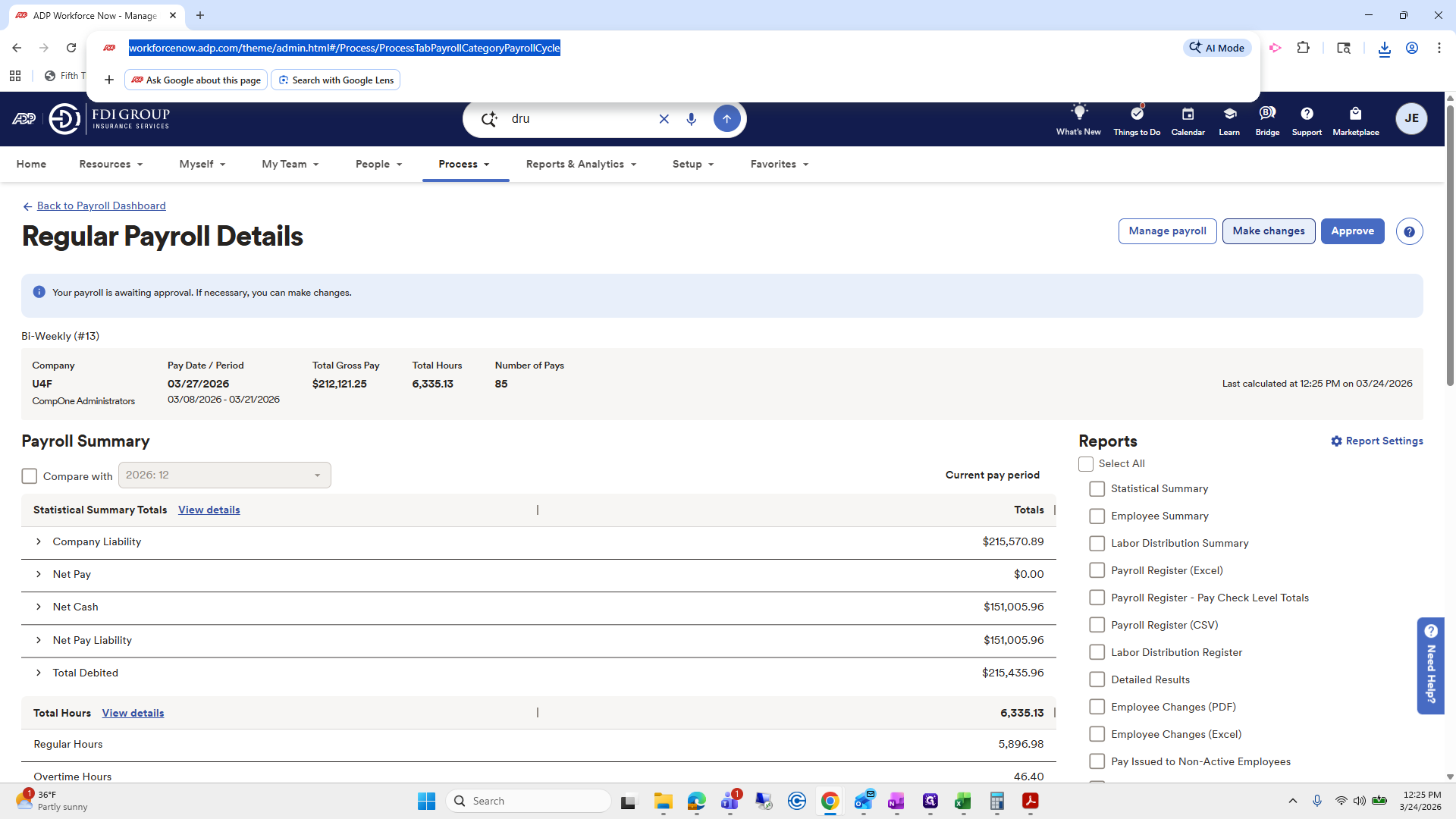Follow the Back to Payroll Dashboard link

click(x=101, y=206)
